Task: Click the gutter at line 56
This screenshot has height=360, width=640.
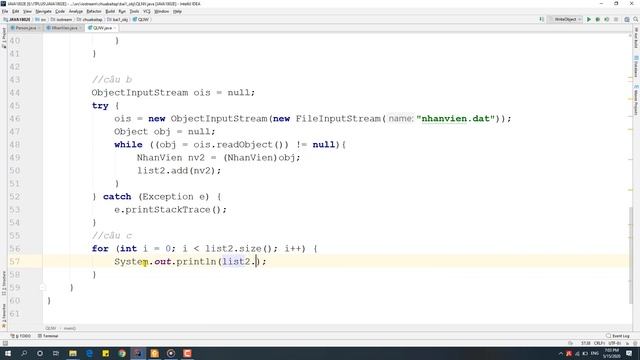Action: [24, 248]
